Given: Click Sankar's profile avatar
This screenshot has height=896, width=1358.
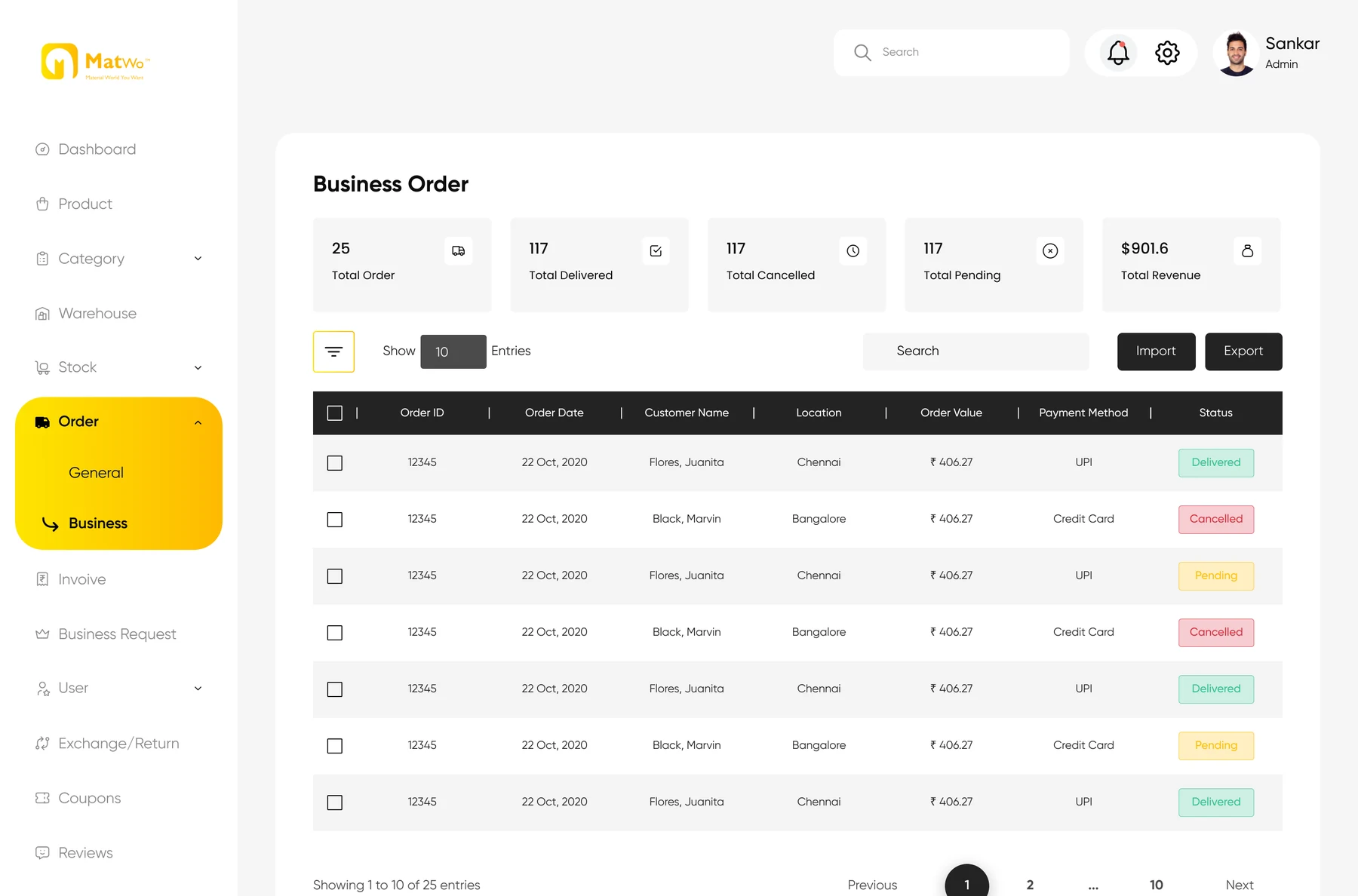Looking at the screenshot, I should [x=1236, y=54].
